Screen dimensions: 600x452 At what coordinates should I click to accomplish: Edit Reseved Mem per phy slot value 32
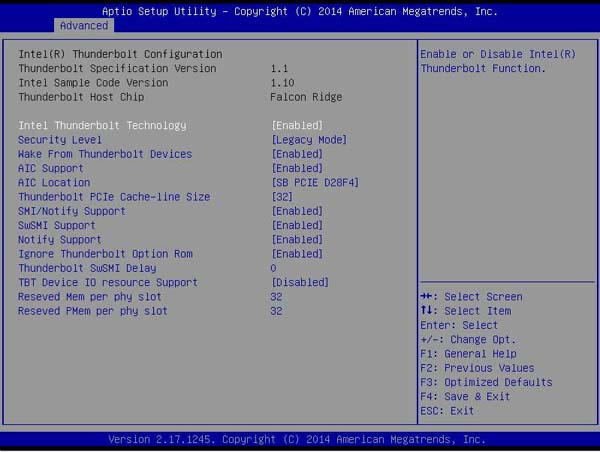click(x=276, y=297)
